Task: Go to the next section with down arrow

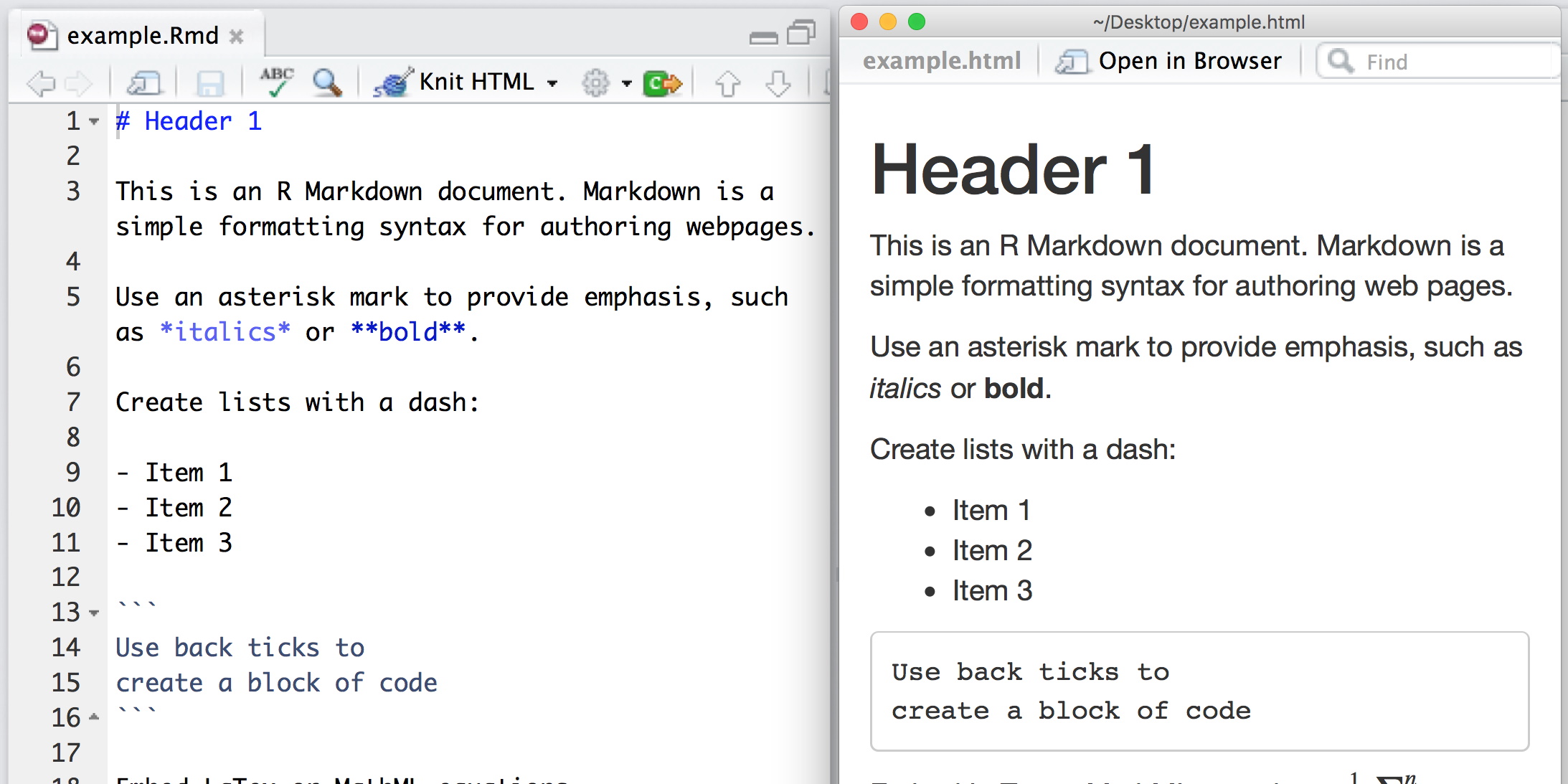Action: pyautogui.click(x=778, y=83)
